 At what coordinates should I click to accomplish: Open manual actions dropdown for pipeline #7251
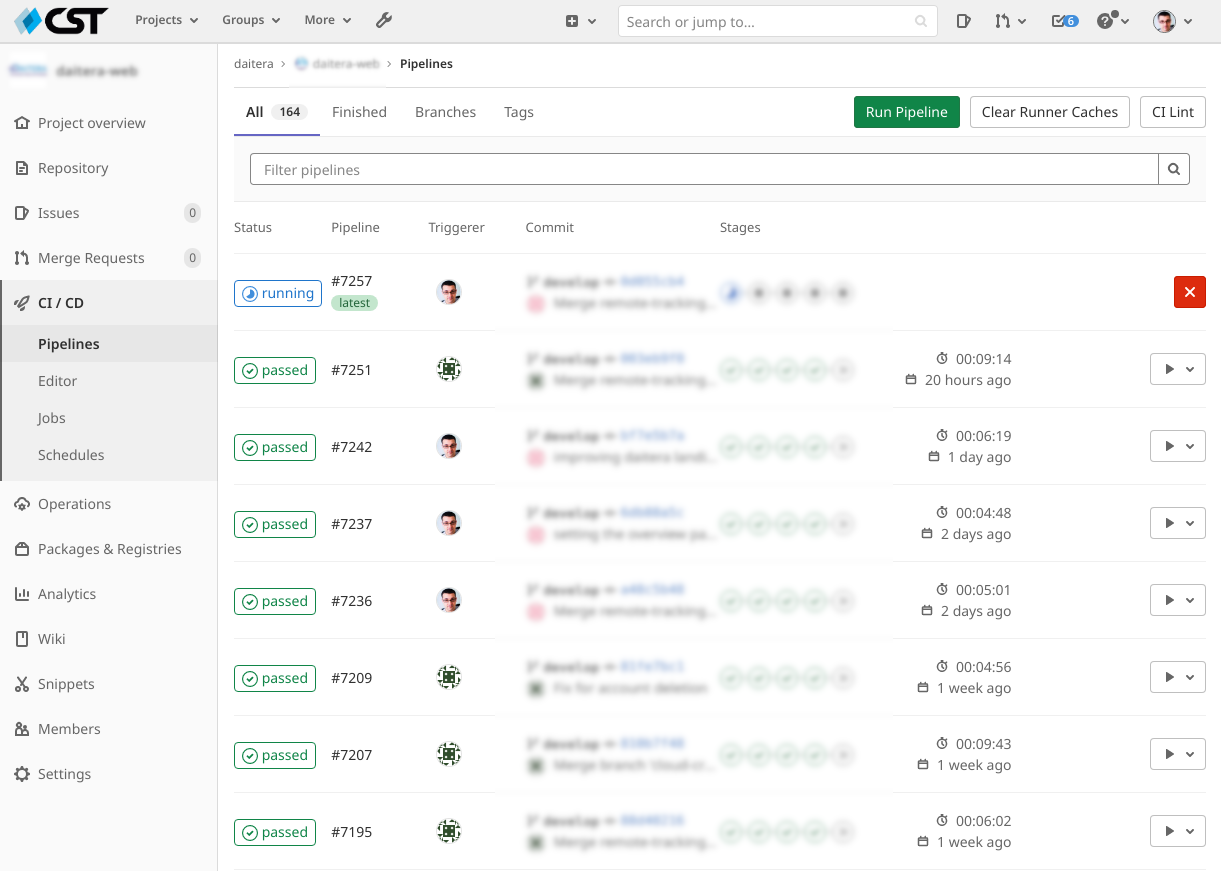pos(1178,369)
